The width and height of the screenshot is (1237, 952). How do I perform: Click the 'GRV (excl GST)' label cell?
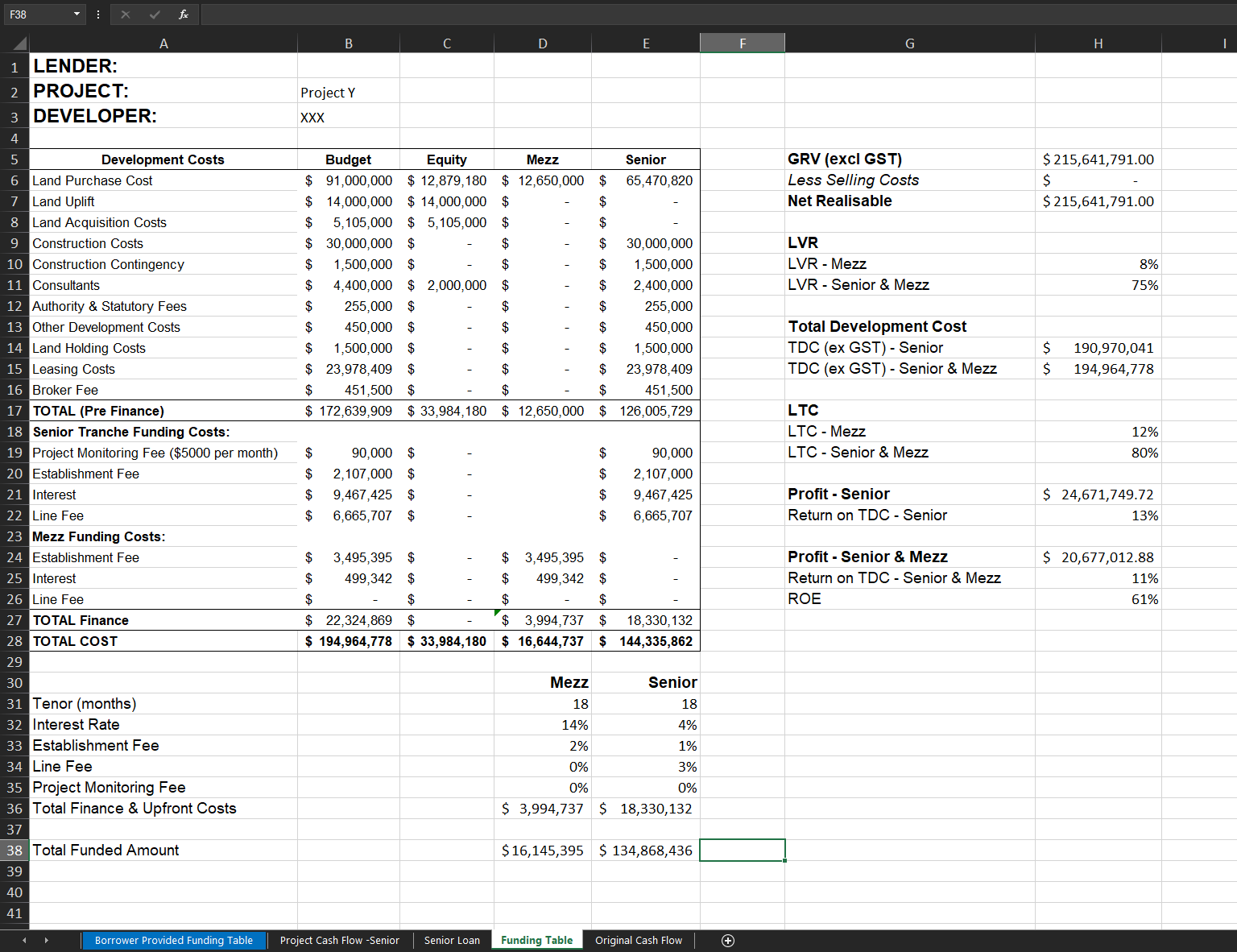point(910,159)
